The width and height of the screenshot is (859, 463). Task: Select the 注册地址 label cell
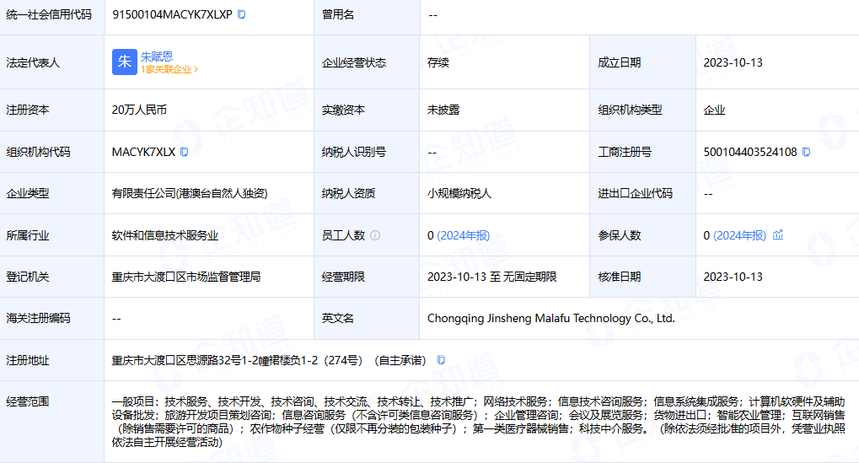(52, 360)
